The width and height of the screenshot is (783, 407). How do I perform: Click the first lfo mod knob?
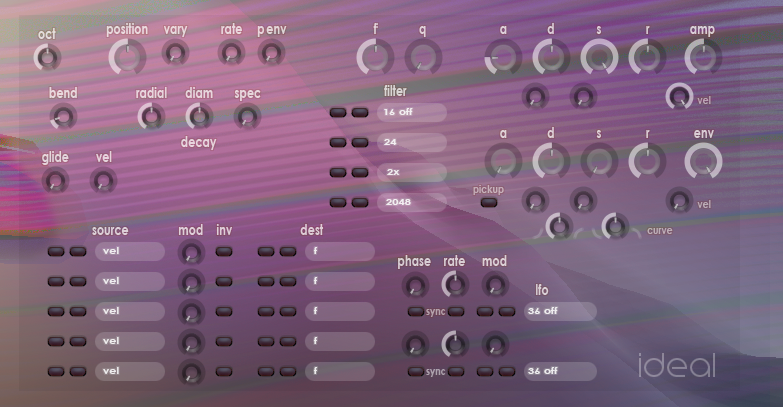[495, 285]
